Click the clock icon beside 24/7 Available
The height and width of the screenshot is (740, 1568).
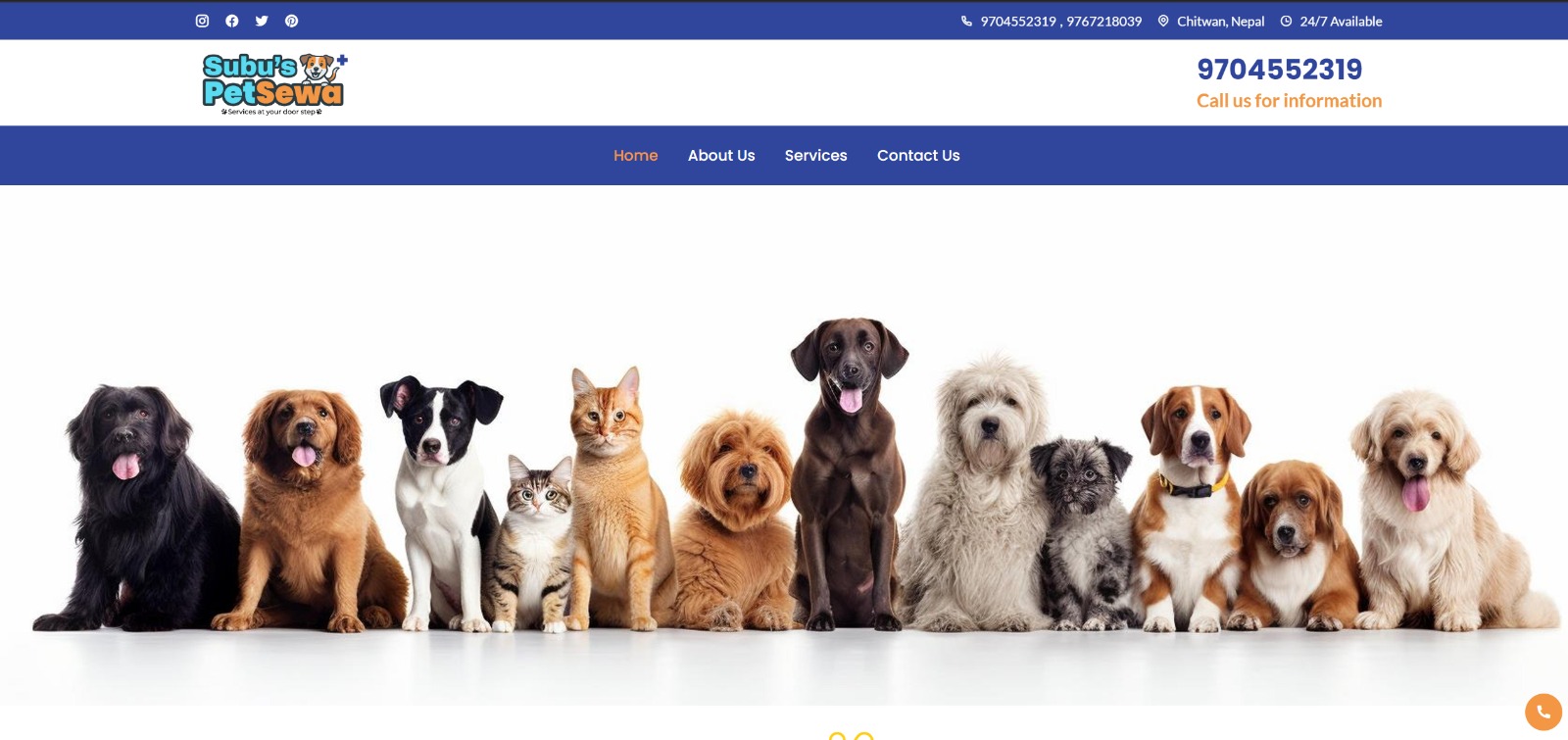click(x=1286, y=21)
